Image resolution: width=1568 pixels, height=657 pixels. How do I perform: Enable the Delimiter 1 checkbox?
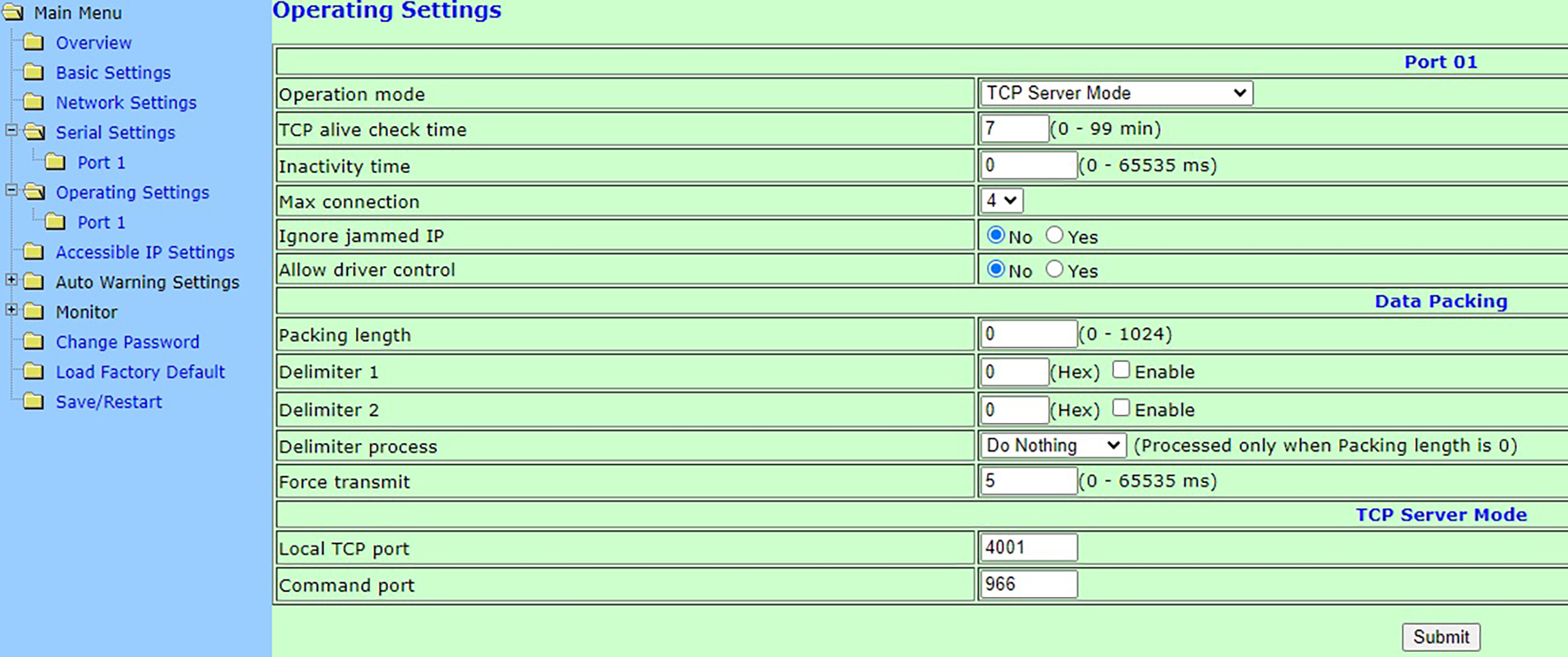click(1121, 370)
